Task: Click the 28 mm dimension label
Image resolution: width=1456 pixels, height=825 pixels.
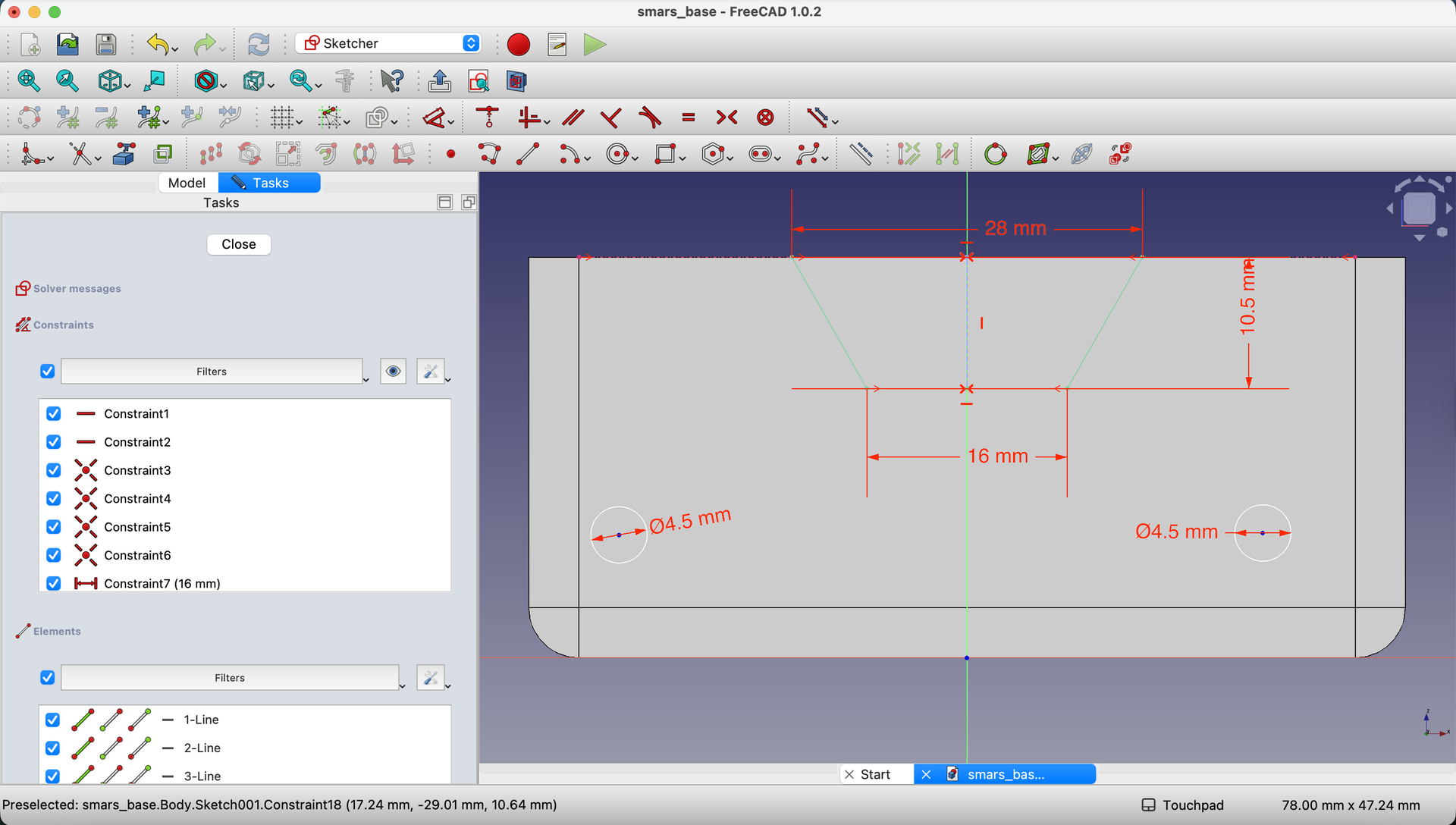Action: (1015, 228)
